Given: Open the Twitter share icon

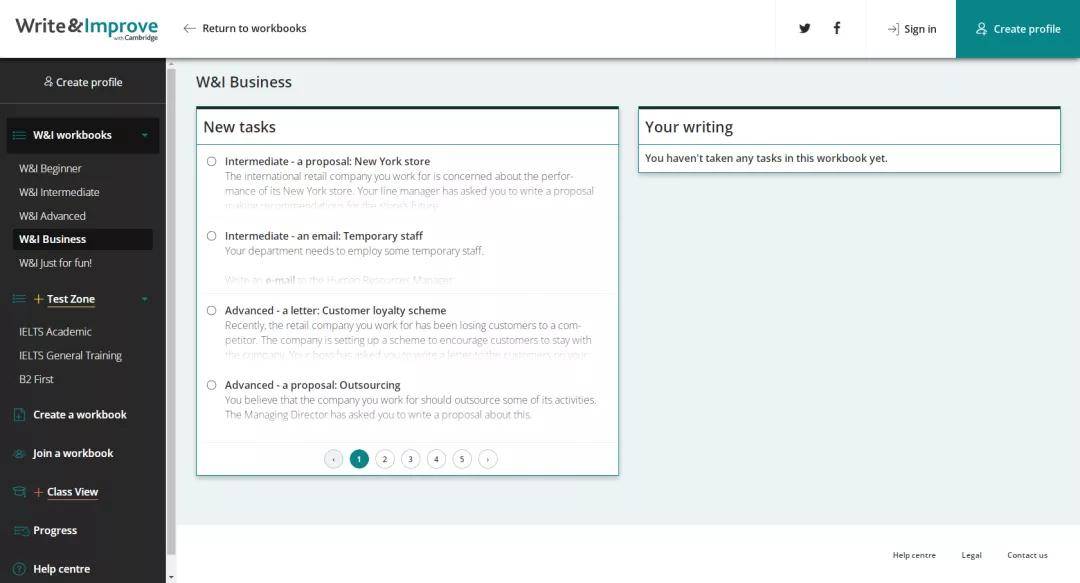Looking at the screenshot, I should [804, 28].
